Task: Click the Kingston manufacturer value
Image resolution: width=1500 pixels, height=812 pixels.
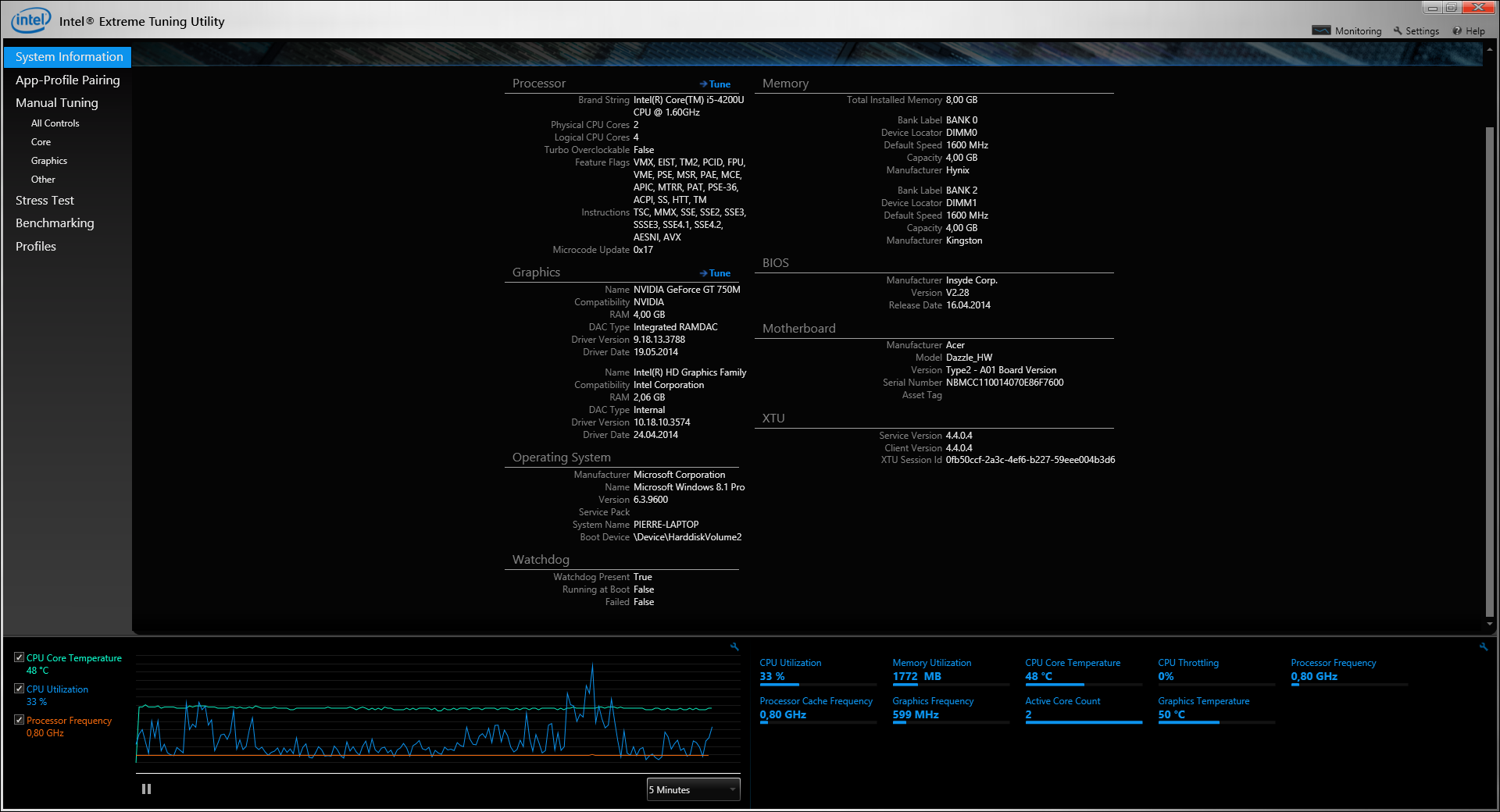Action: coord(964,240)
